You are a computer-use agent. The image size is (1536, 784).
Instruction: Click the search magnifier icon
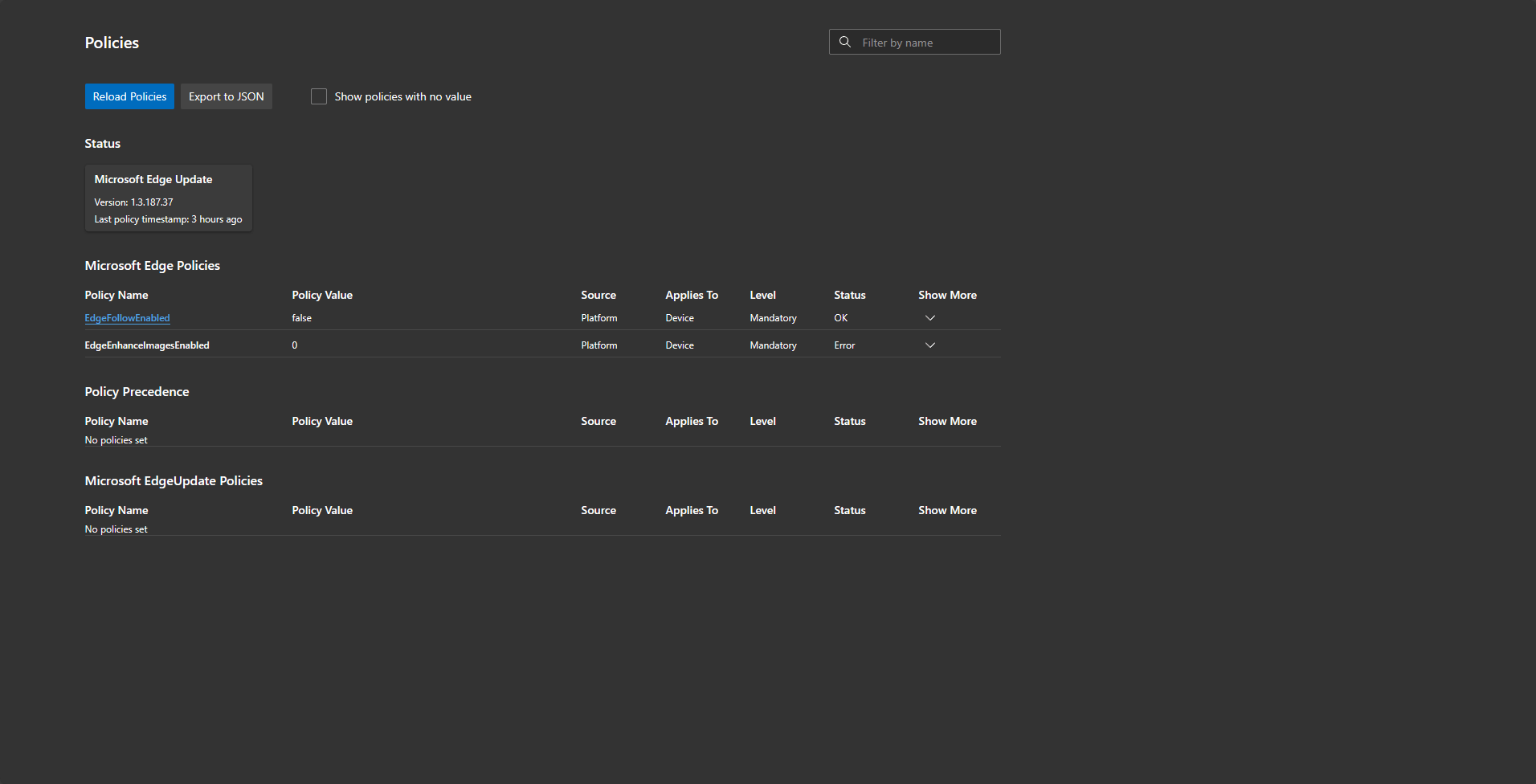coord(845,42)
